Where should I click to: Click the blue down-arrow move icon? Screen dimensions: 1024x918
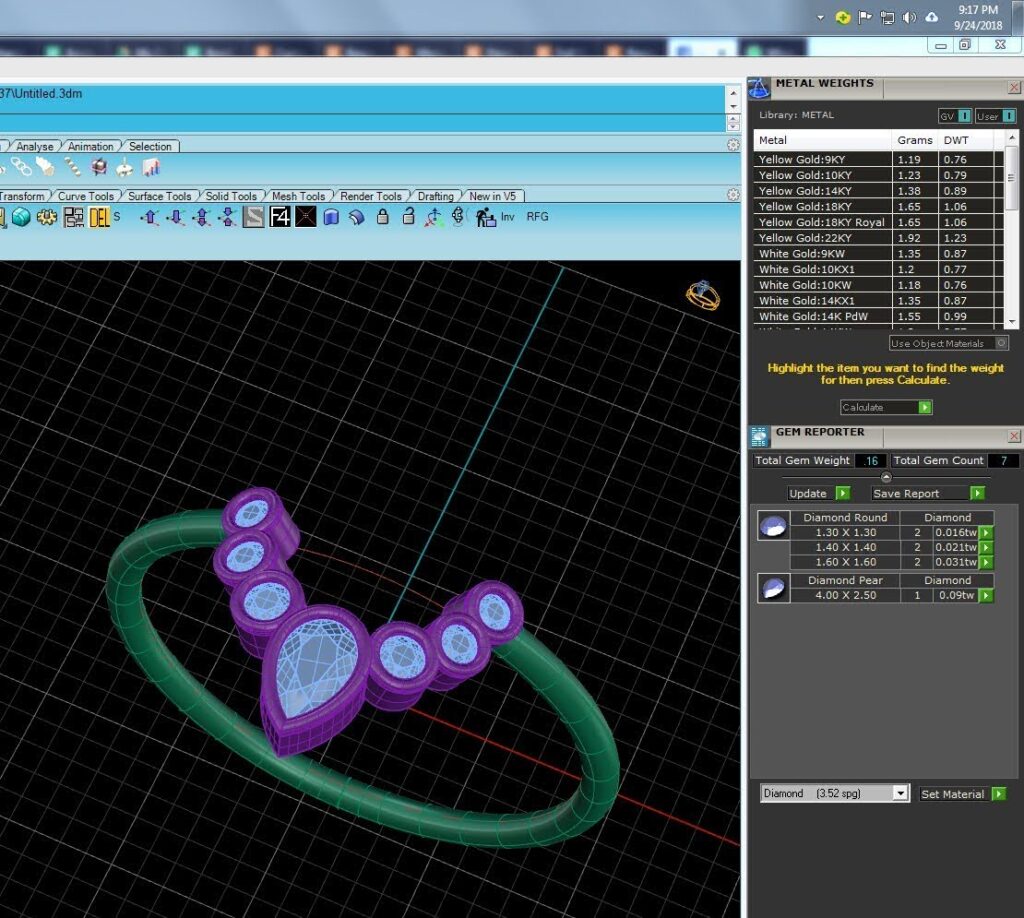point(176,217)
